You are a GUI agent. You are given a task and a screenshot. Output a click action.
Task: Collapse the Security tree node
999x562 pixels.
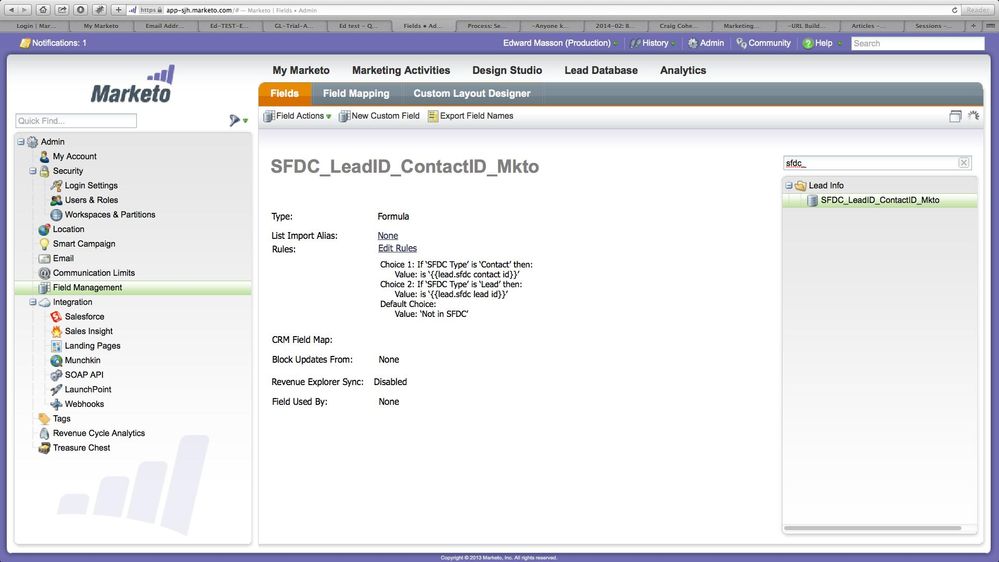point(32,171)
